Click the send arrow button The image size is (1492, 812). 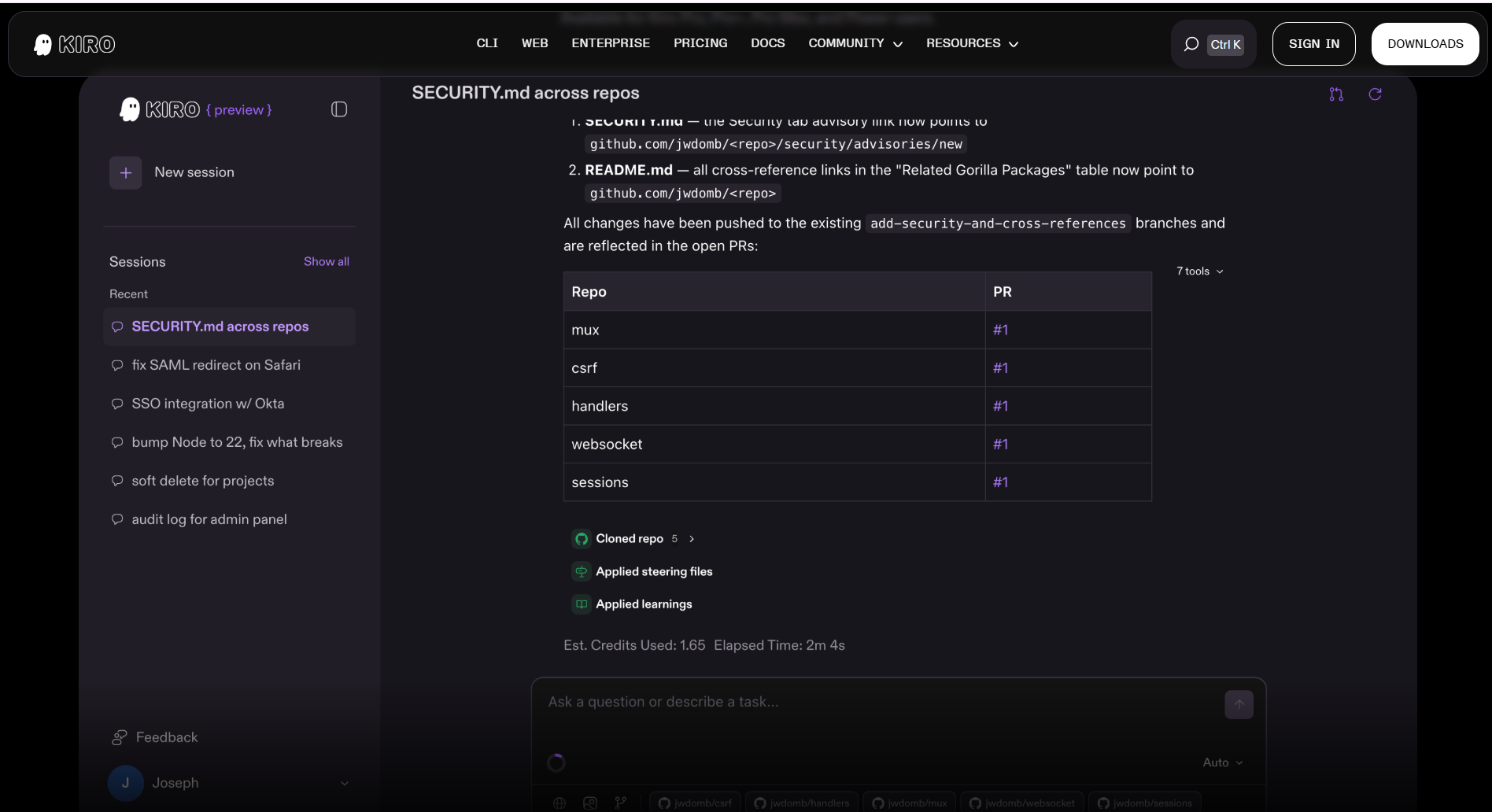[x=1239, y=704]
